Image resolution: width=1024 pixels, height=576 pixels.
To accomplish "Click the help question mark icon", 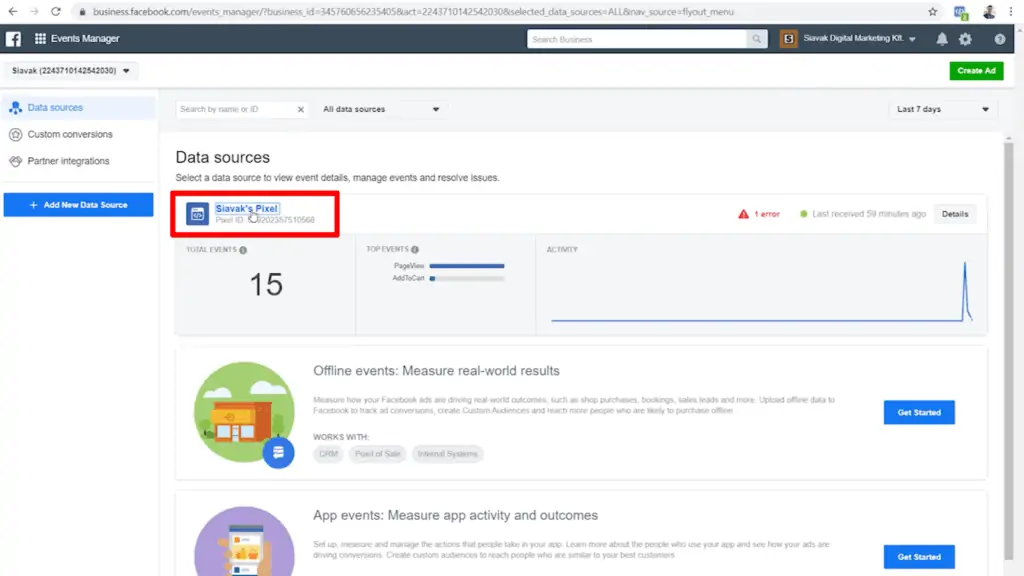I will tap(999, 39).
